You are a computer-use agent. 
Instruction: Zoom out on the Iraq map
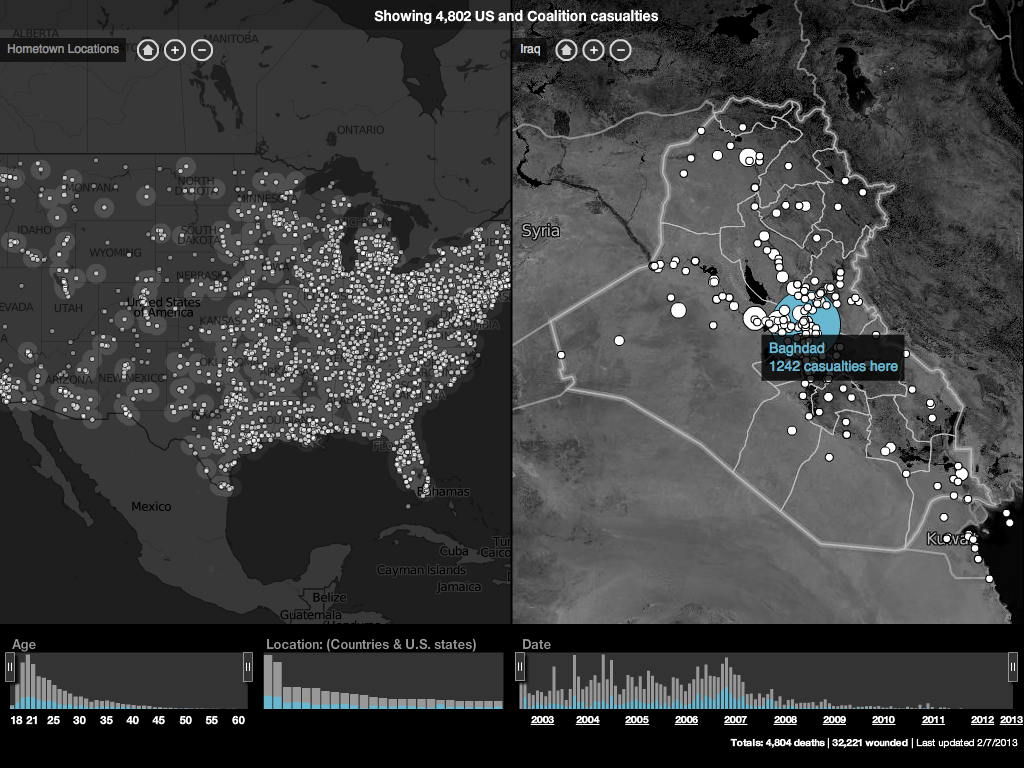point(620,49)
